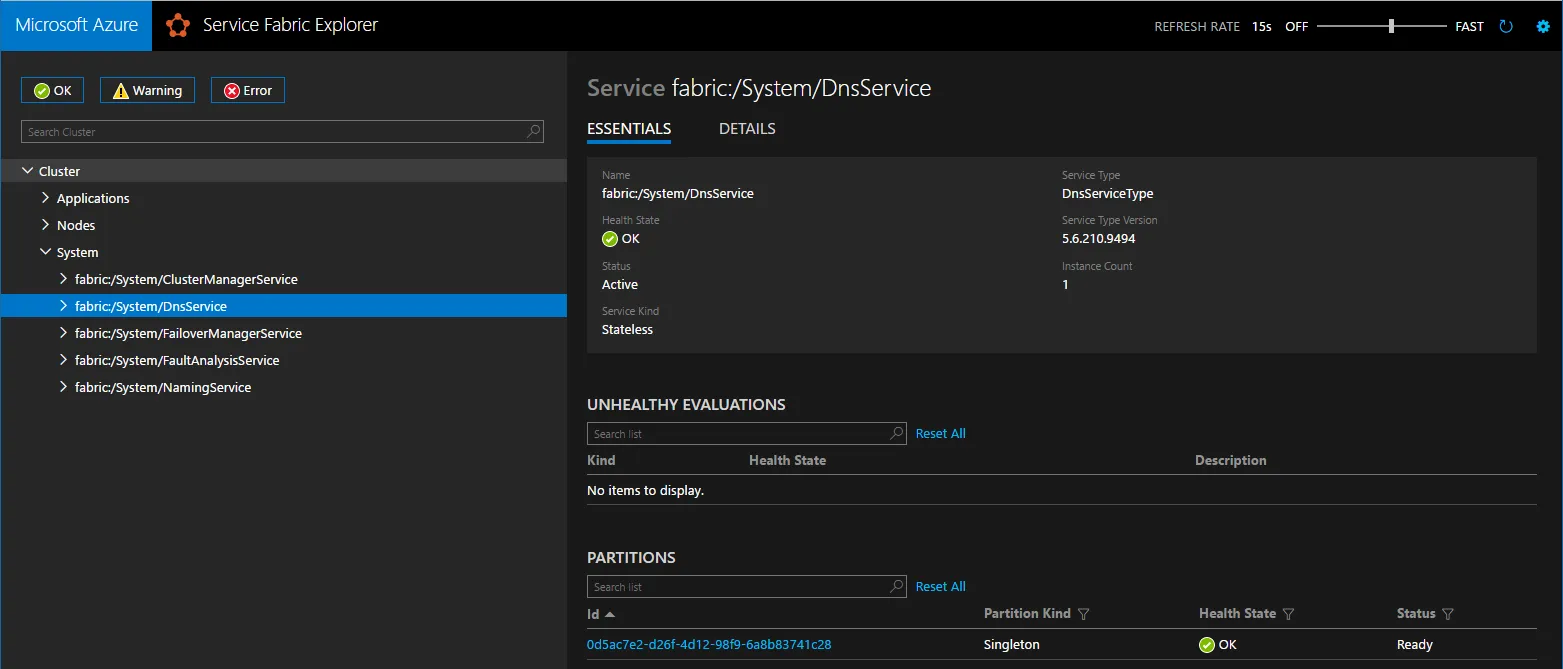Screen dimensions: 1563x669
Task: Open the settings gear icon
Action: [x=1542, y=27]
